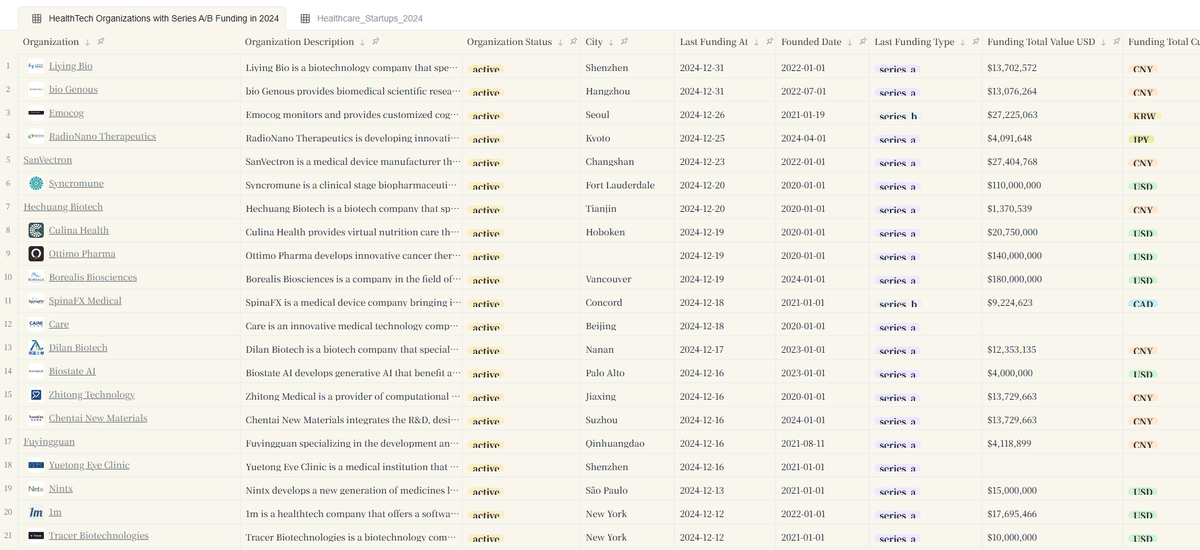
Task: Open the SanVectron link
Action: pos(48,160)
